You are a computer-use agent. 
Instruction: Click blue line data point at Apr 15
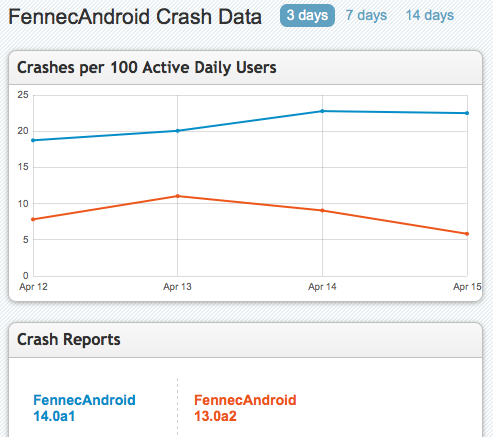(x=467, y=113)
